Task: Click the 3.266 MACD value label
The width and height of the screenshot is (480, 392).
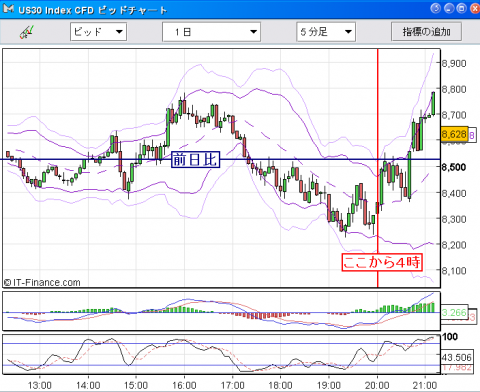Action: click(x=454, y=312)
